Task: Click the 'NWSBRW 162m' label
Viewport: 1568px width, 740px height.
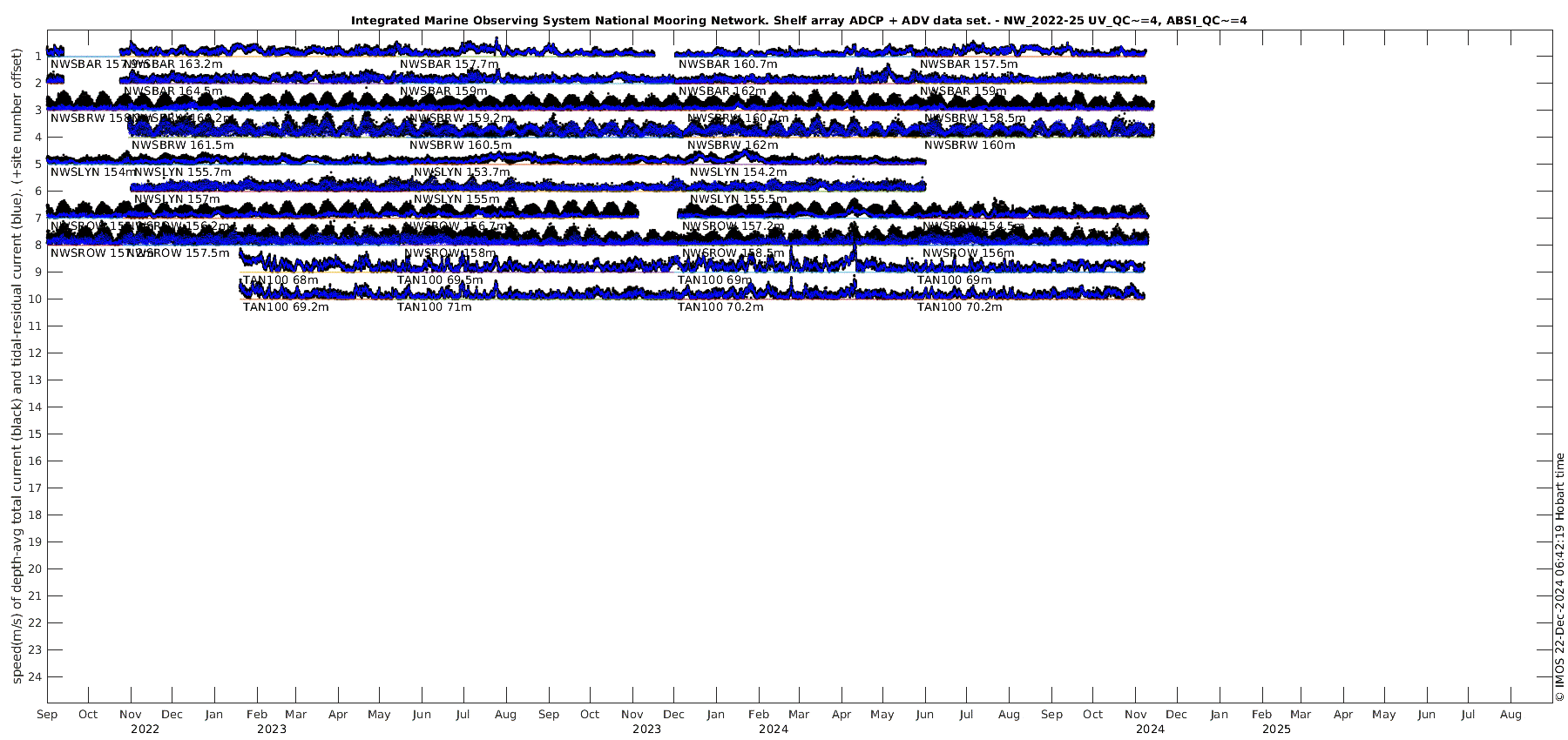Action: pyautogui.click(x=733, y=145)
